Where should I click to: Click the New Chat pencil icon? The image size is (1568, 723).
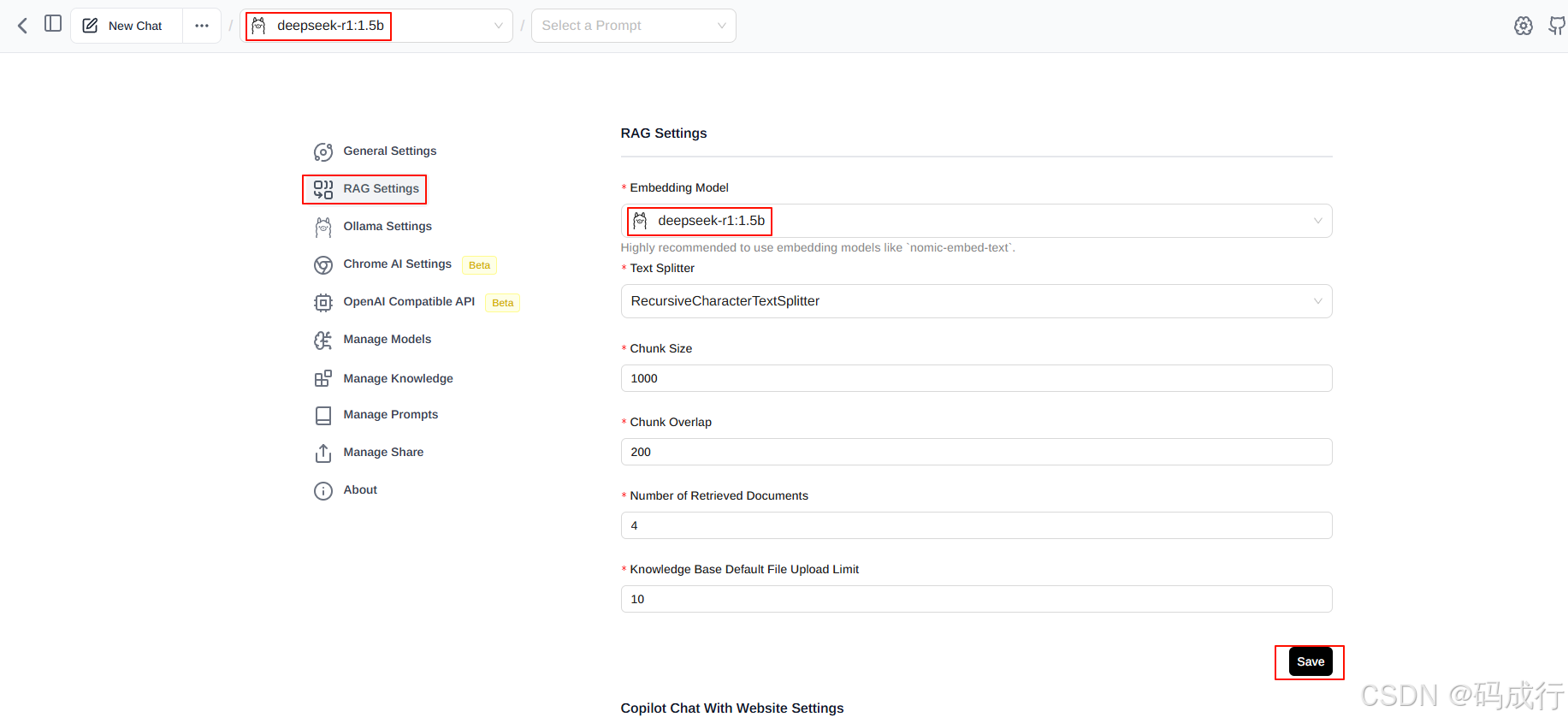pos(90,26)
